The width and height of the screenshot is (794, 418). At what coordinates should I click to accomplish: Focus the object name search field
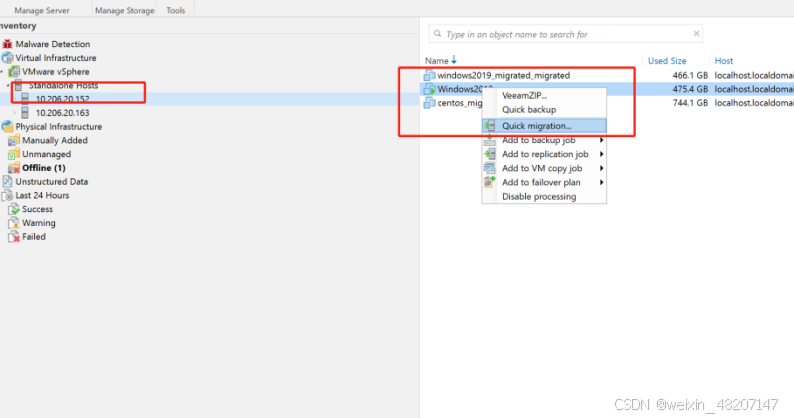click(x=566, y=34)
